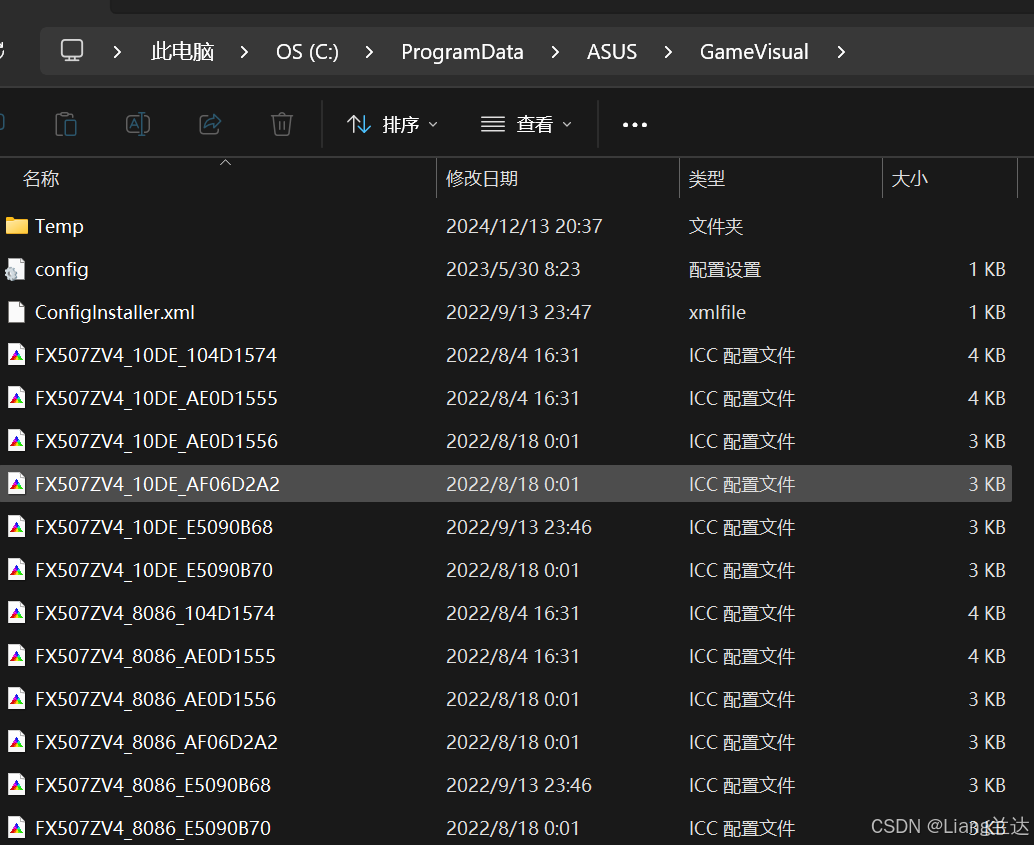The height and width of the screenshot is (845, 1034).
Task: Click config's date 2023/5/30 8:23
Action: (x=513, y=269)
